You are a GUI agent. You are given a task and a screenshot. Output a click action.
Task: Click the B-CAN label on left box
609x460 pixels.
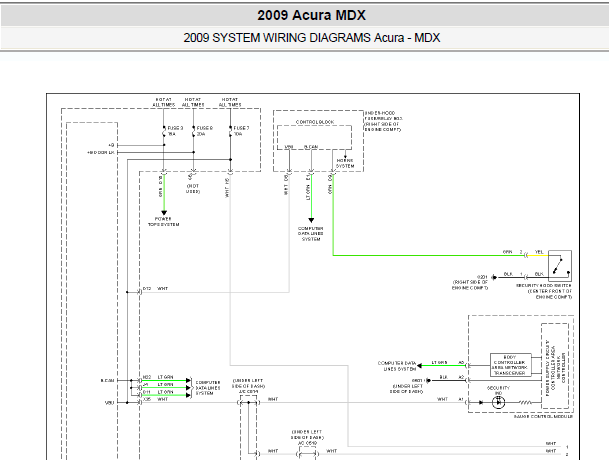tap(108, 381)
